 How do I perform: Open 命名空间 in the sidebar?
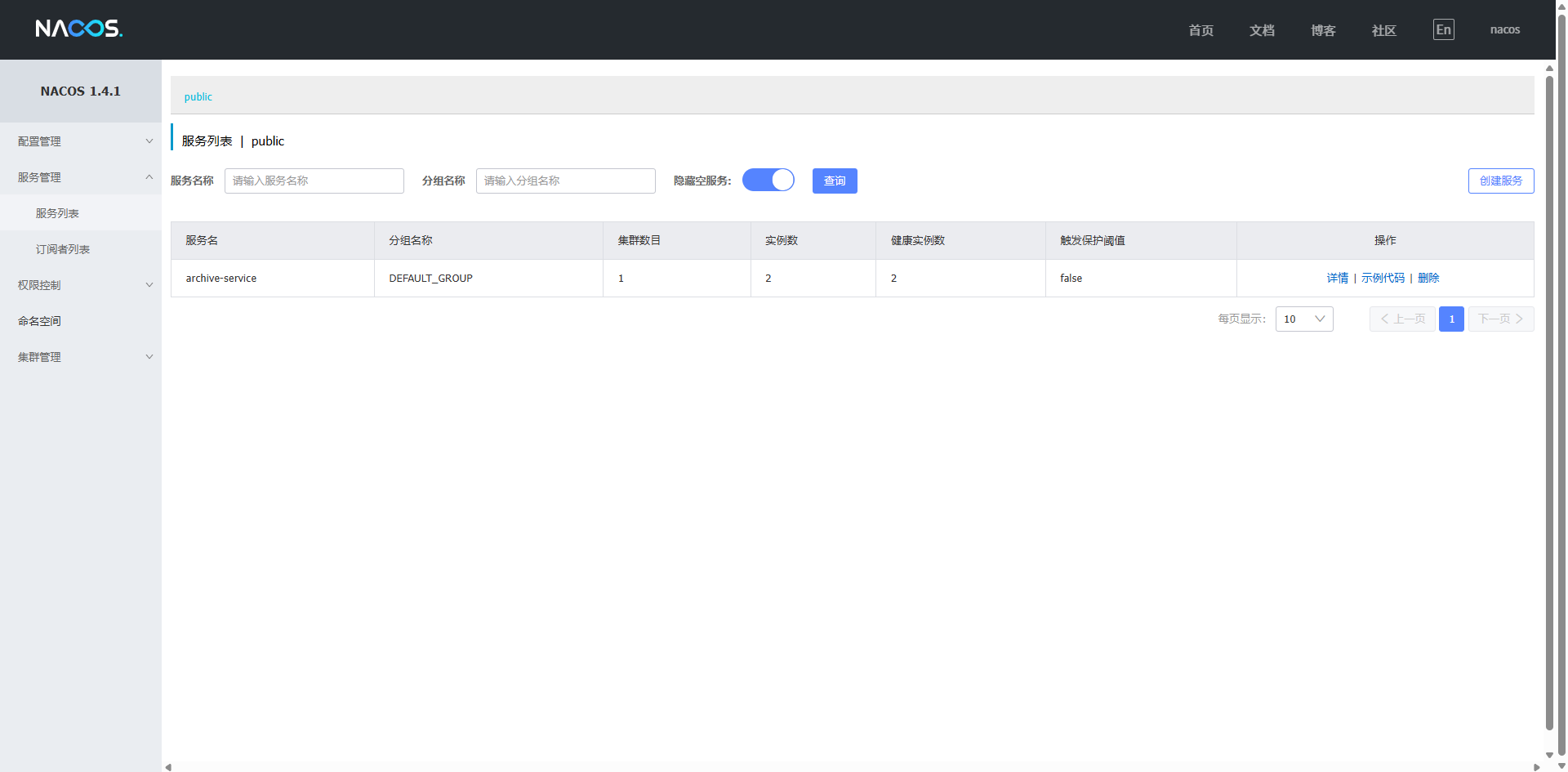81,321
